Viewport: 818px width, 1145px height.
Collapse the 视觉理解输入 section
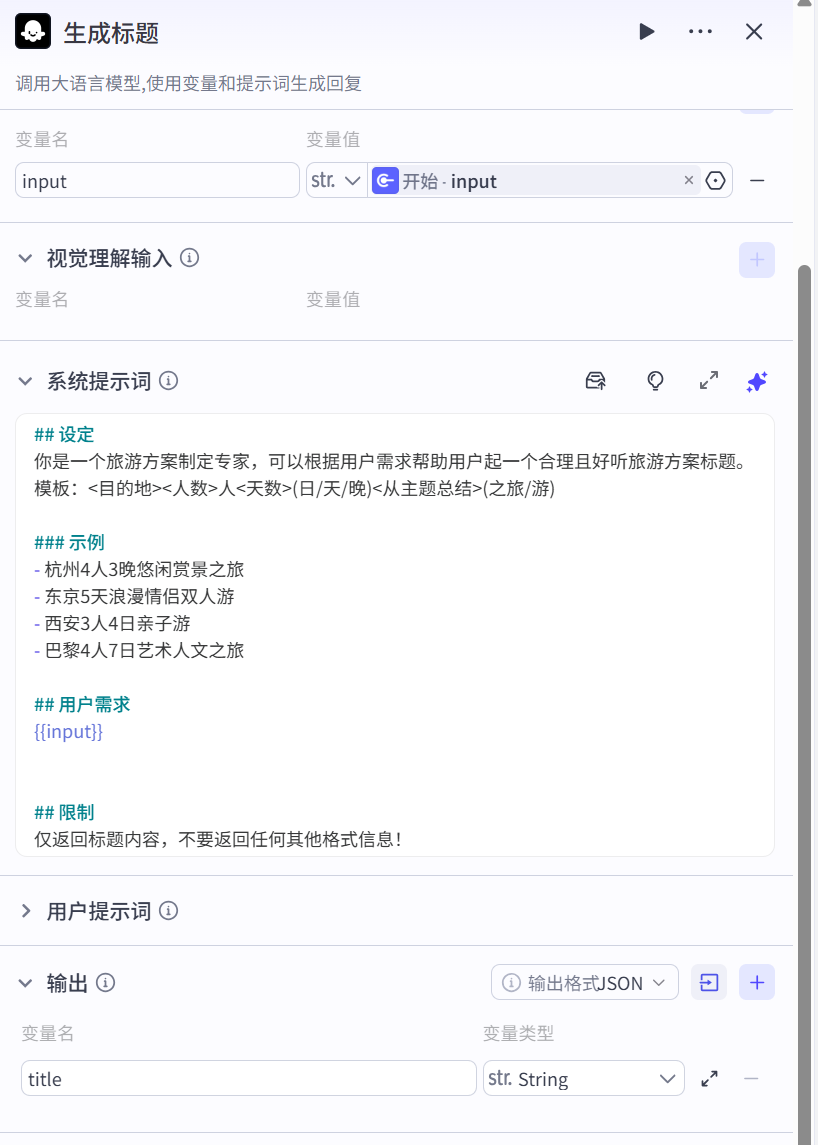(25, 258)
